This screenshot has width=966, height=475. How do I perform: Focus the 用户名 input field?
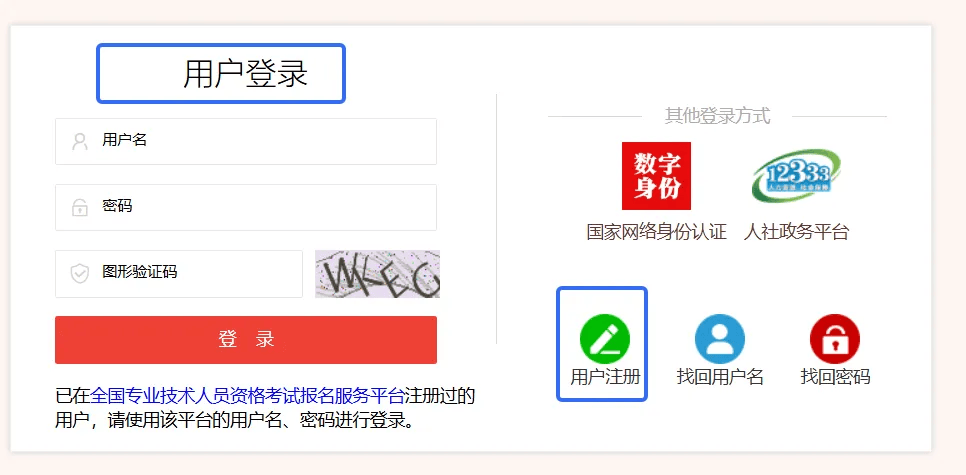click(x=246, y=142)
